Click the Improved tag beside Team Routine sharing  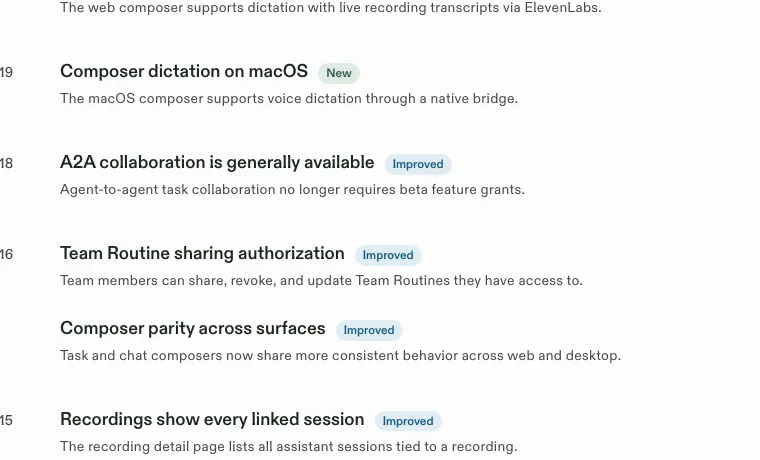(x=388, y=255)
